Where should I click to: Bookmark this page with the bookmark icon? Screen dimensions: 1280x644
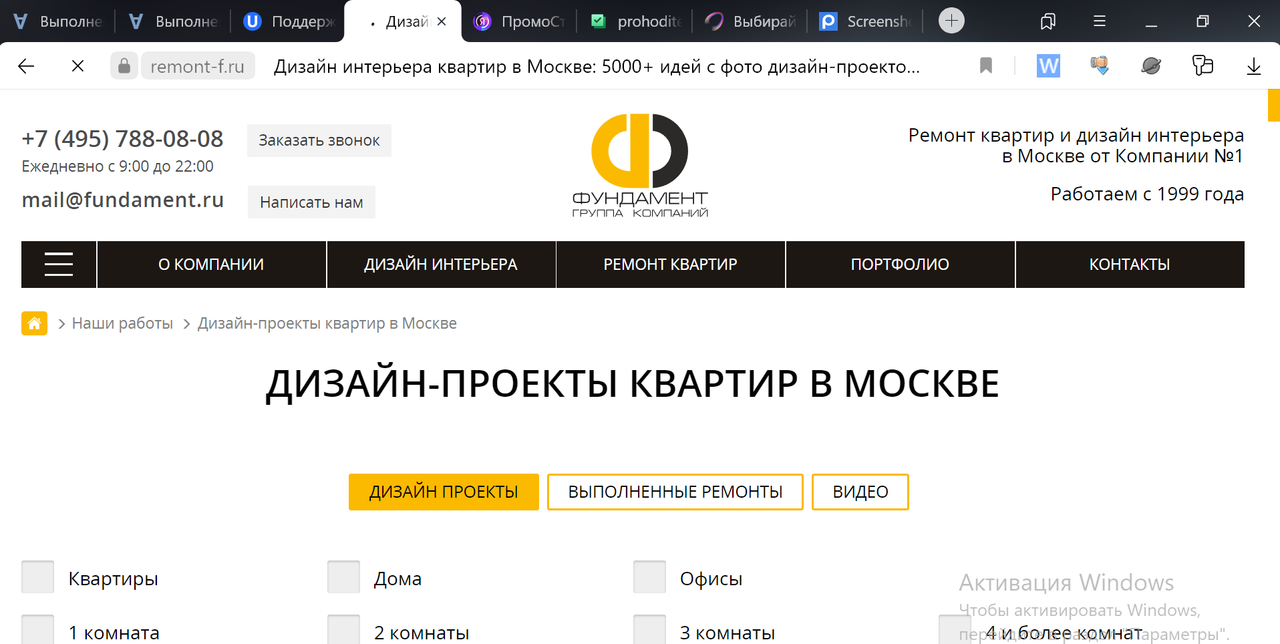[986, 66]
